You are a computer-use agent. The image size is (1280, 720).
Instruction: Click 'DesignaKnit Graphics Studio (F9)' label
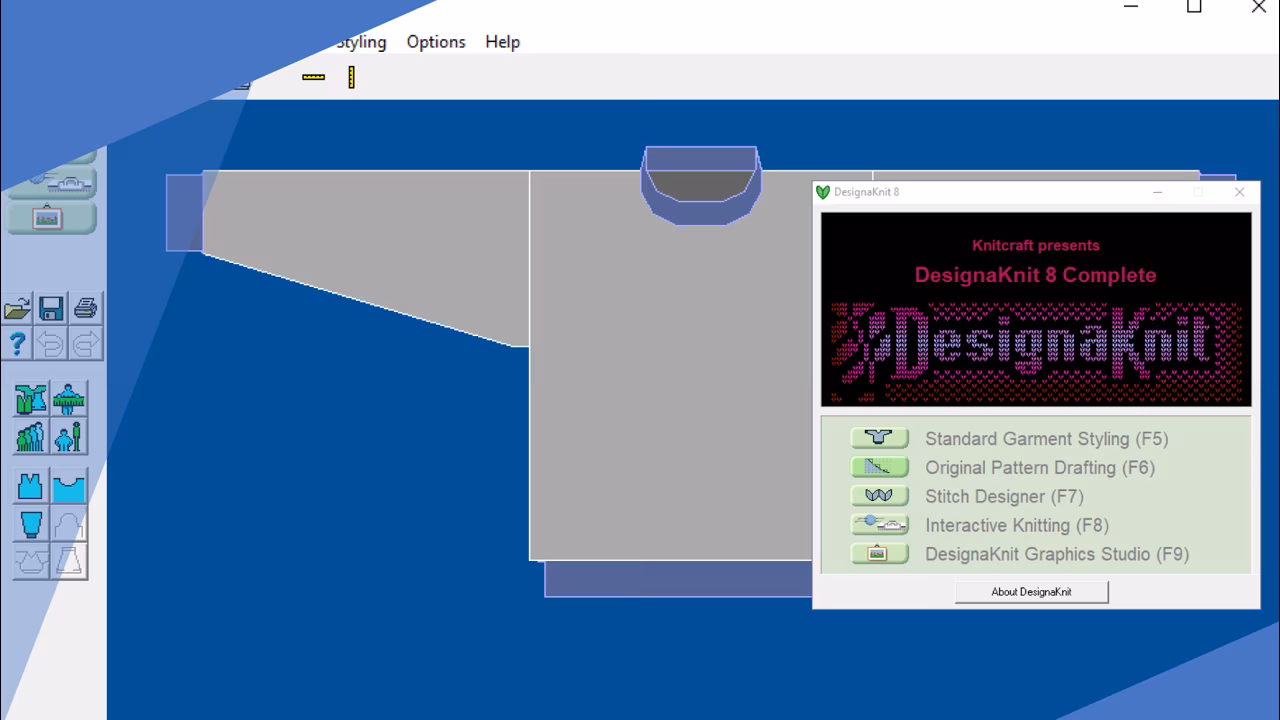(x=1057, y=554)
